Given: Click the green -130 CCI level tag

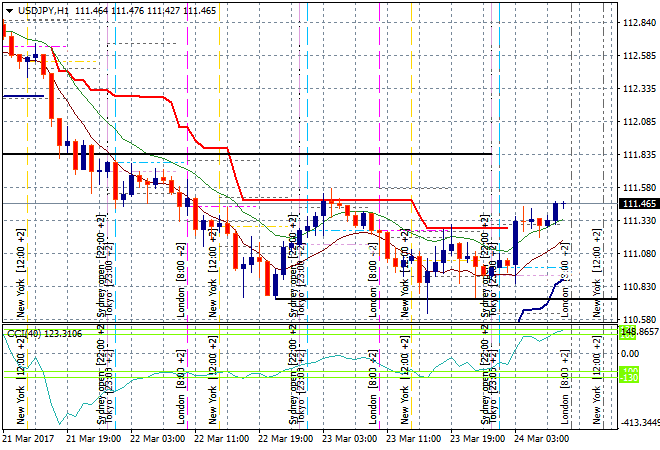Looking at the screenshot, I should [630, 378].
